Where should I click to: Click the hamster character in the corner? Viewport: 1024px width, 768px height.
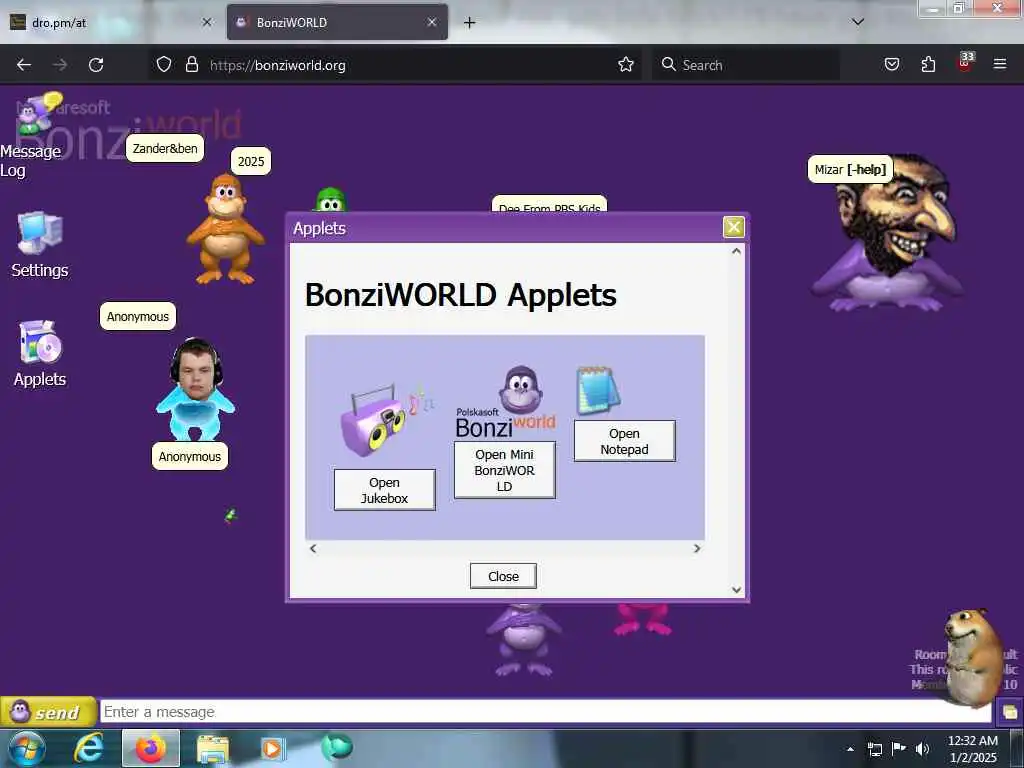pos(973,658)
